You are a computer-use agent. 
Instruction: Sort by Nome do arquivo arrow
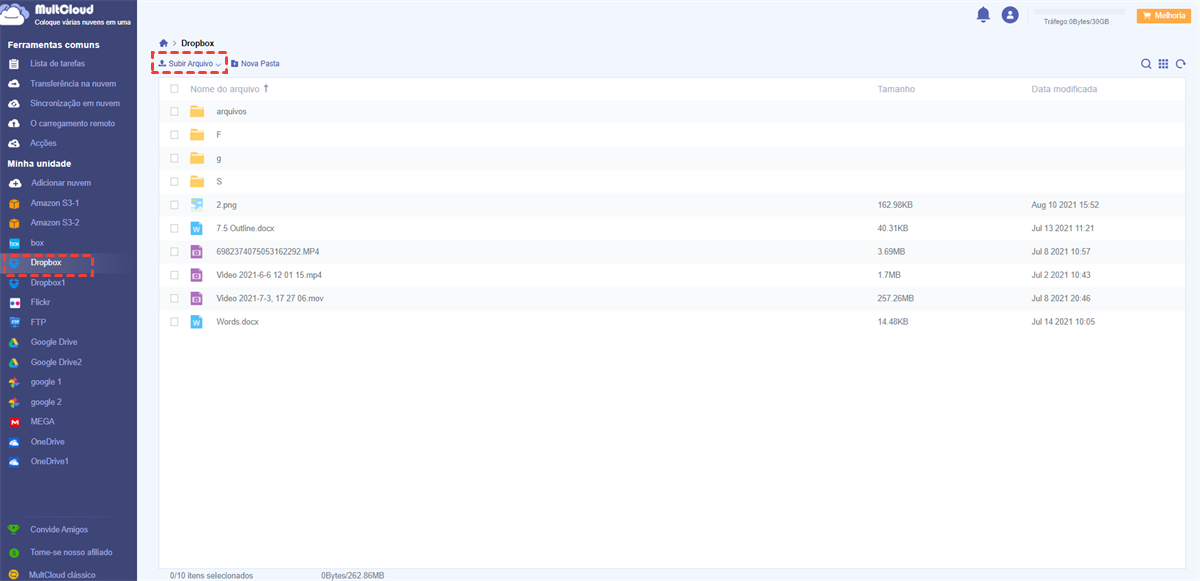click(265, 89)
